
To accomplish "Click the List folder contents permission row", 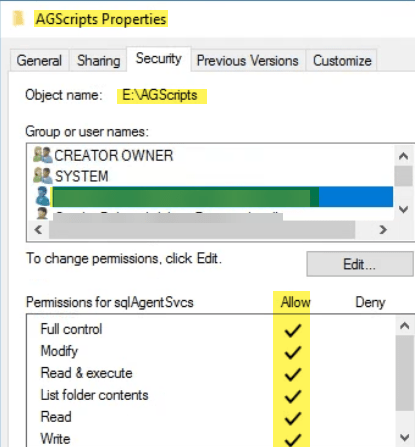I will click(x=210, y=395).
